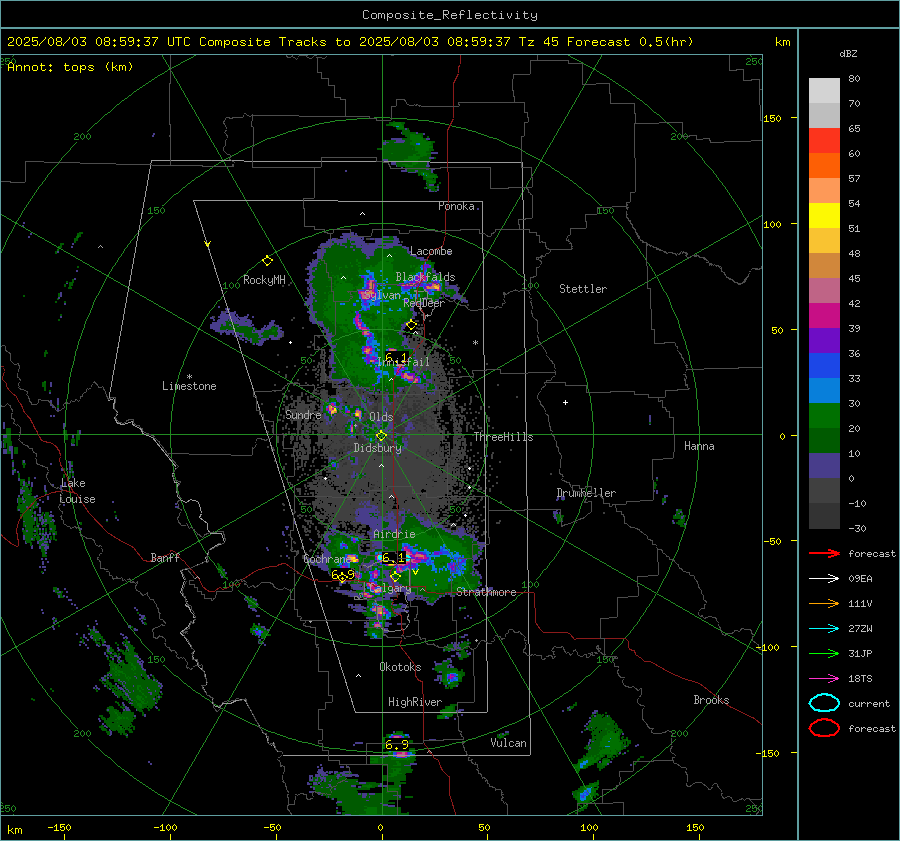Viewport: 900px width, 841px height.
Task: Select the magenta 39-42 dBZ color swatch
Action: pos(824,315)
